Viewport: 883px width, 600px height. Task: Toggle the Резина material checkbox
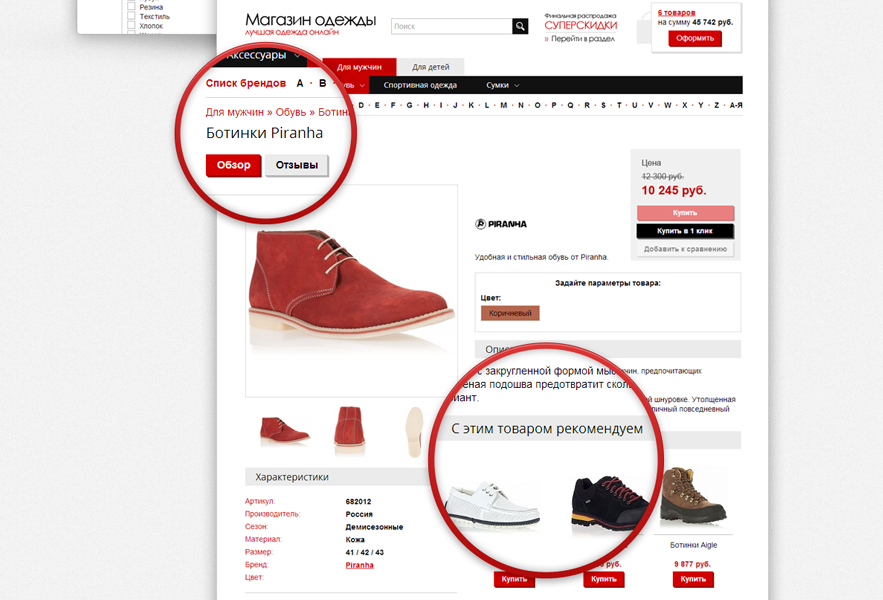pyautogui.click(x=131, y=7)
